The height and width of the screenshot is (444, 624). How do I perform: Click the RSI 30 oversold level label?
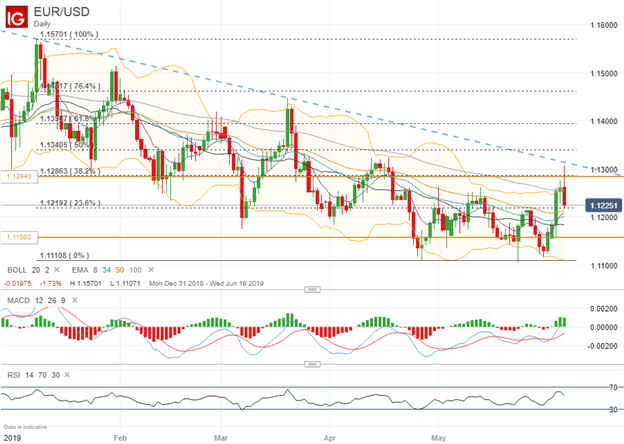tap(613, 409)
